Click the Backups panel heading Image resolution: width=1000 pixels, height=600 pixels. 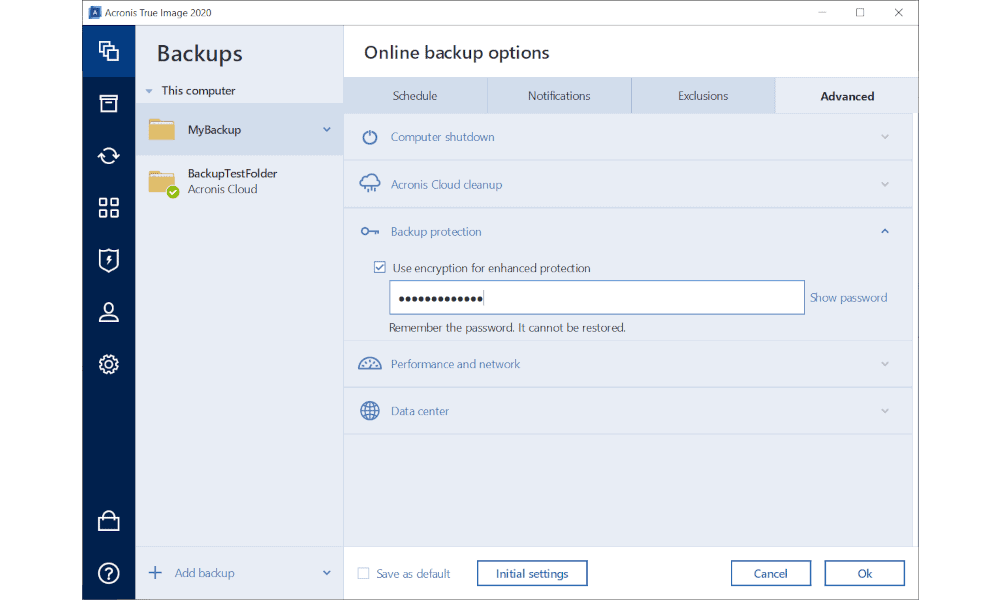coord(200,54)
